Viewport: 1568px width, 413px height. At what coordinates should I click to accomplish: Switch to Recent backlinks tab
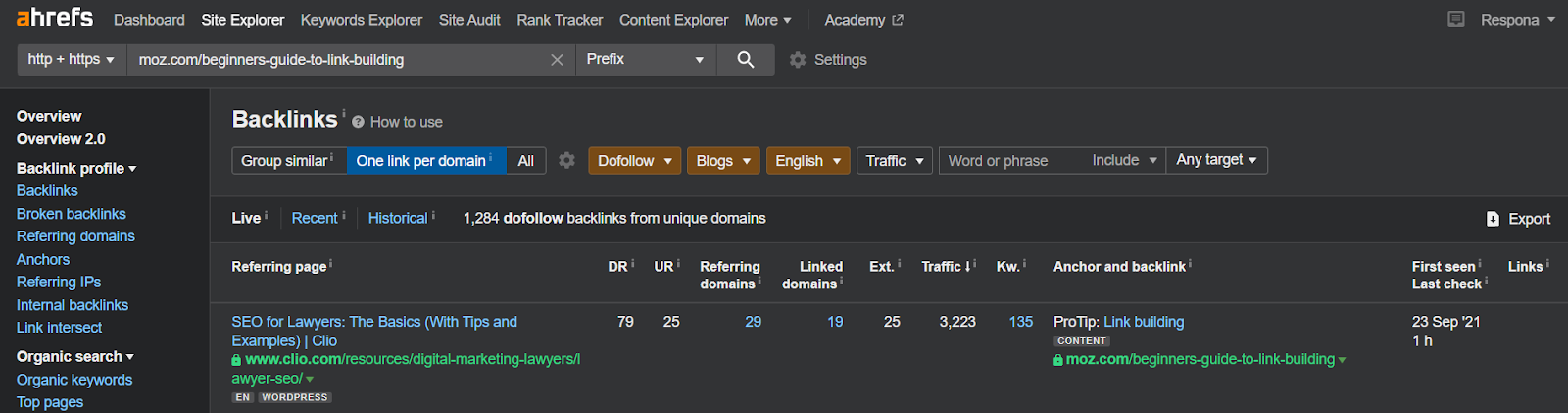315,218
